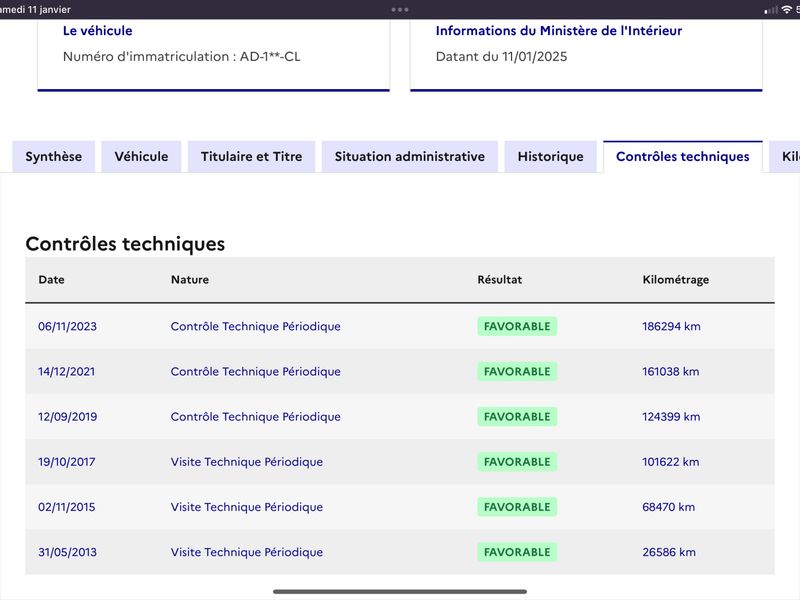Click the 101622 km mileage value
Viewport: 800px width, 600px height.
point(670,462)
